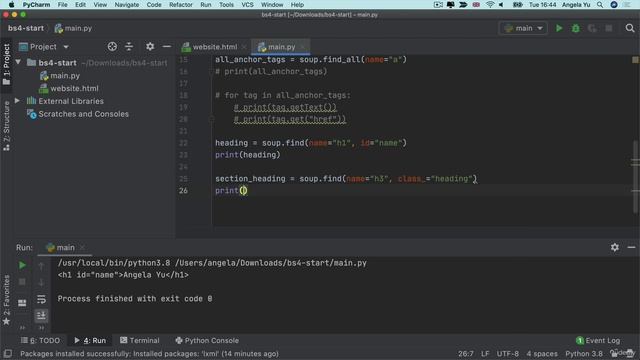Image resolution: width=640 pixels, height=360 pixels.
Task: Open Spotlight search in the macOS menu bar
Action: point(600,5)
